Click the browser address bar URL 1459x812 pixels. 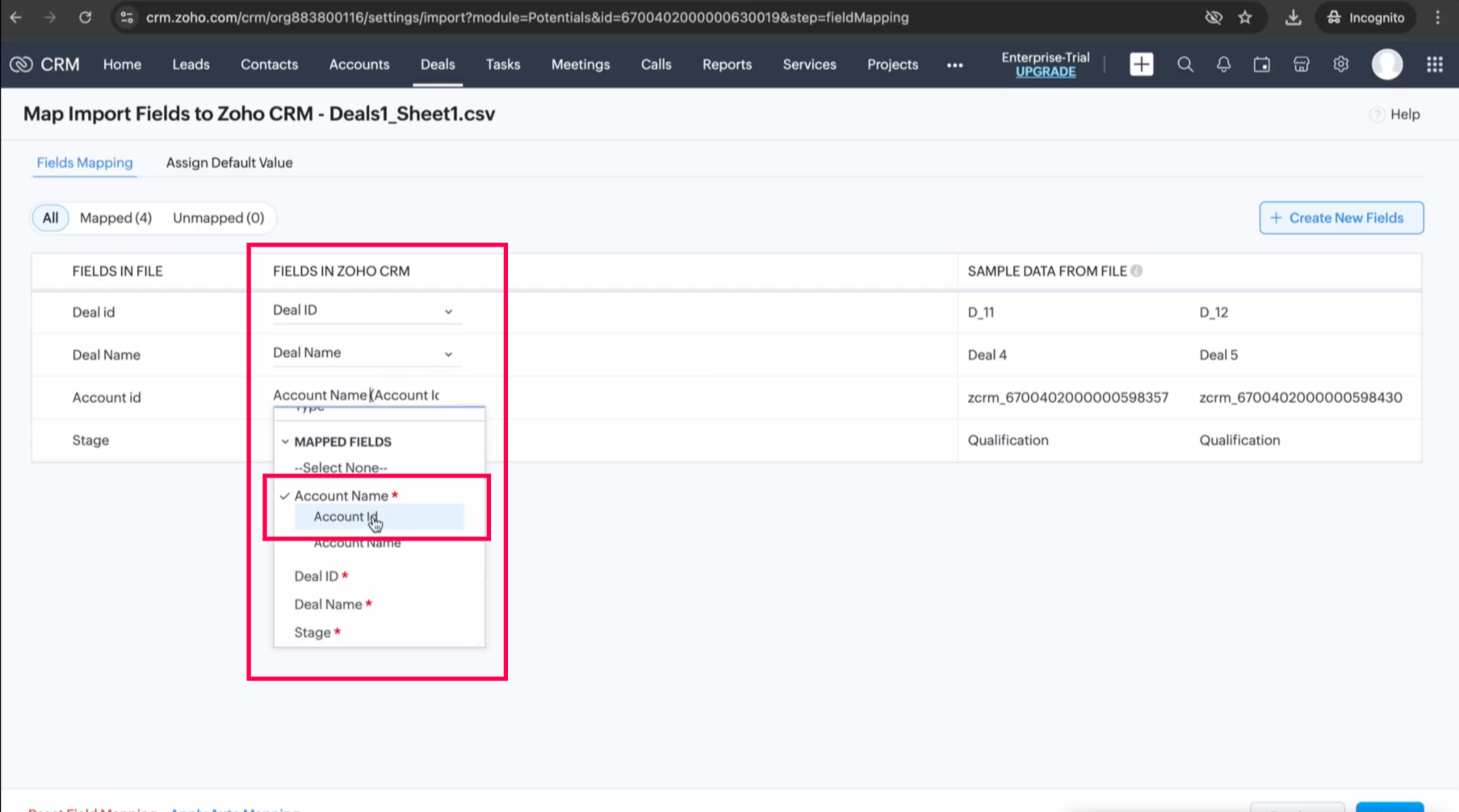point(527,18)
